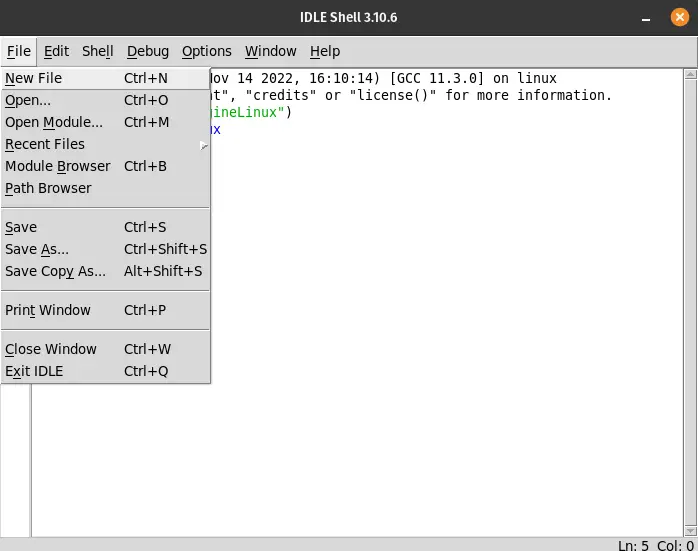The width and height of the screenshot is (698, 551).
Task: Close the IDLE Shell with the orange button
Action: click(x=680, y=17)
